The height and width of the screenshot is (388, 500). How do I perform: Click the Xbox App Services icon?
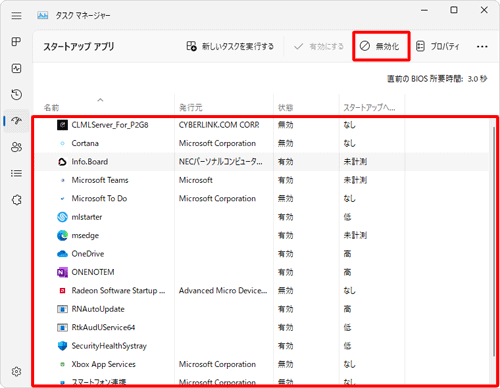(x=62, y=364)
